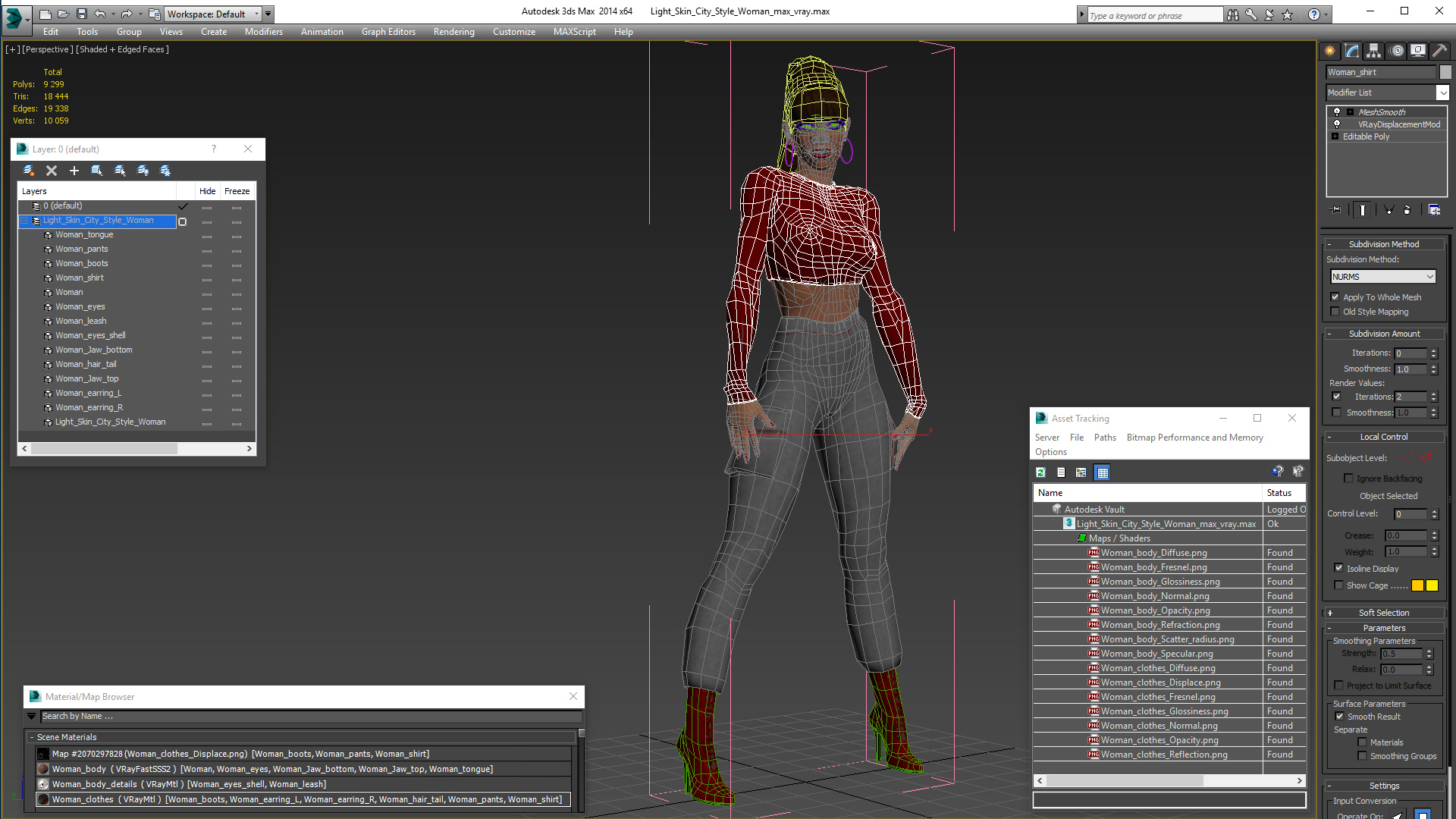This screenshot has height=819, width=1456.
Task: Open the Graph Editors menu
Action: (388, 32)
